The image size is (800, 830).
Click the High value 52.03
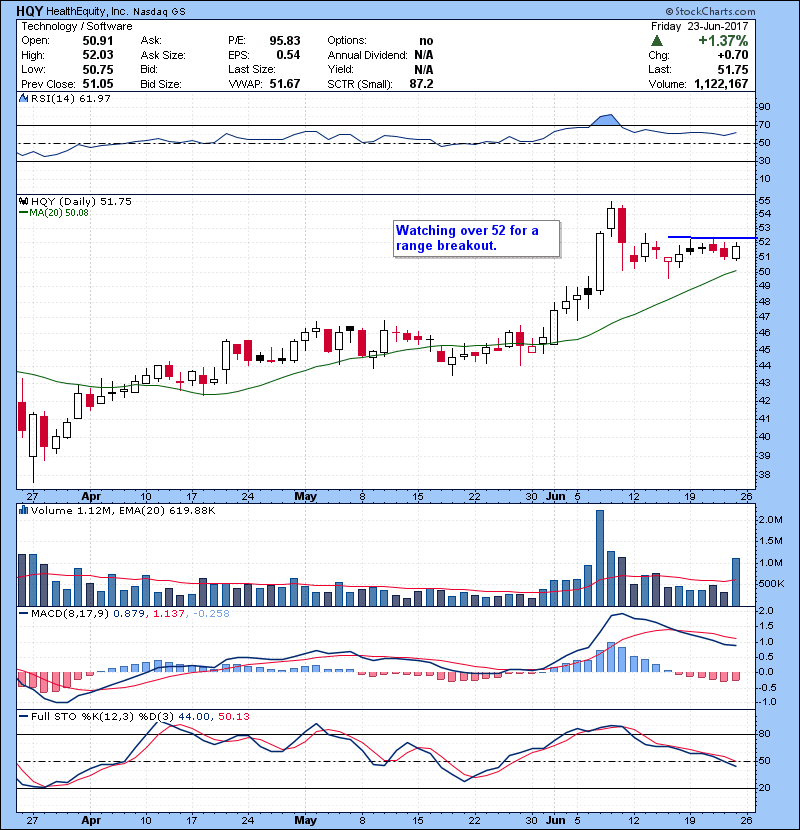click(x=97, y=55)
